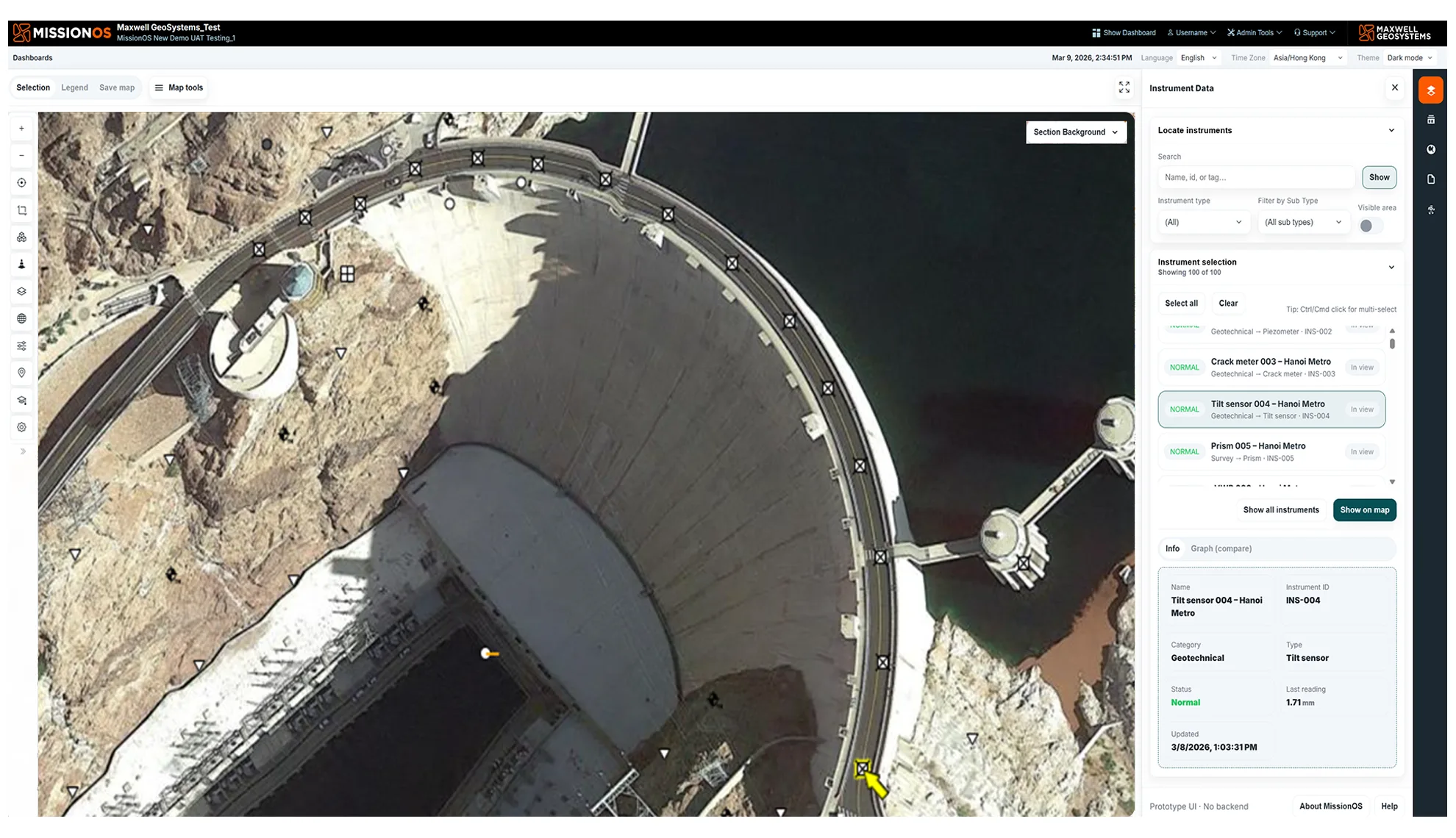Open the Username menu

[1191, 33]
